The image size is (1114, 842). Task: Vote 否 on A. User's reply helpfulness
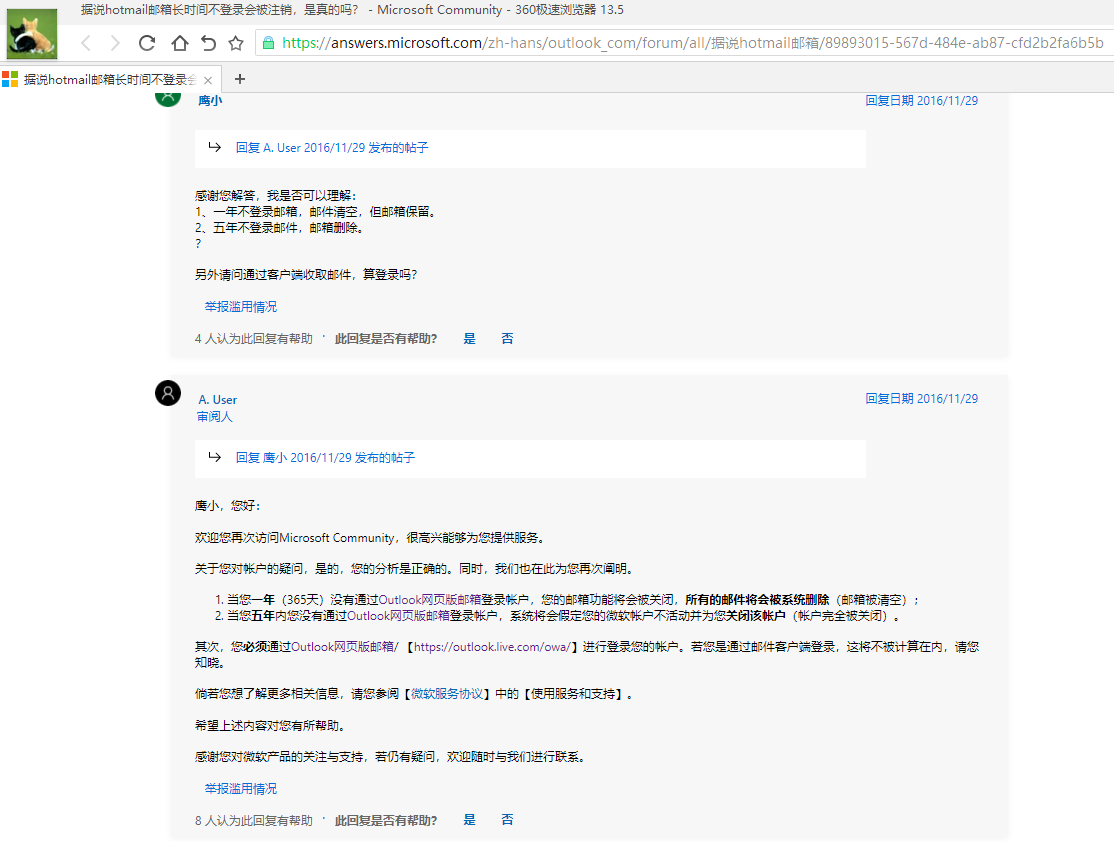[507, 820]
